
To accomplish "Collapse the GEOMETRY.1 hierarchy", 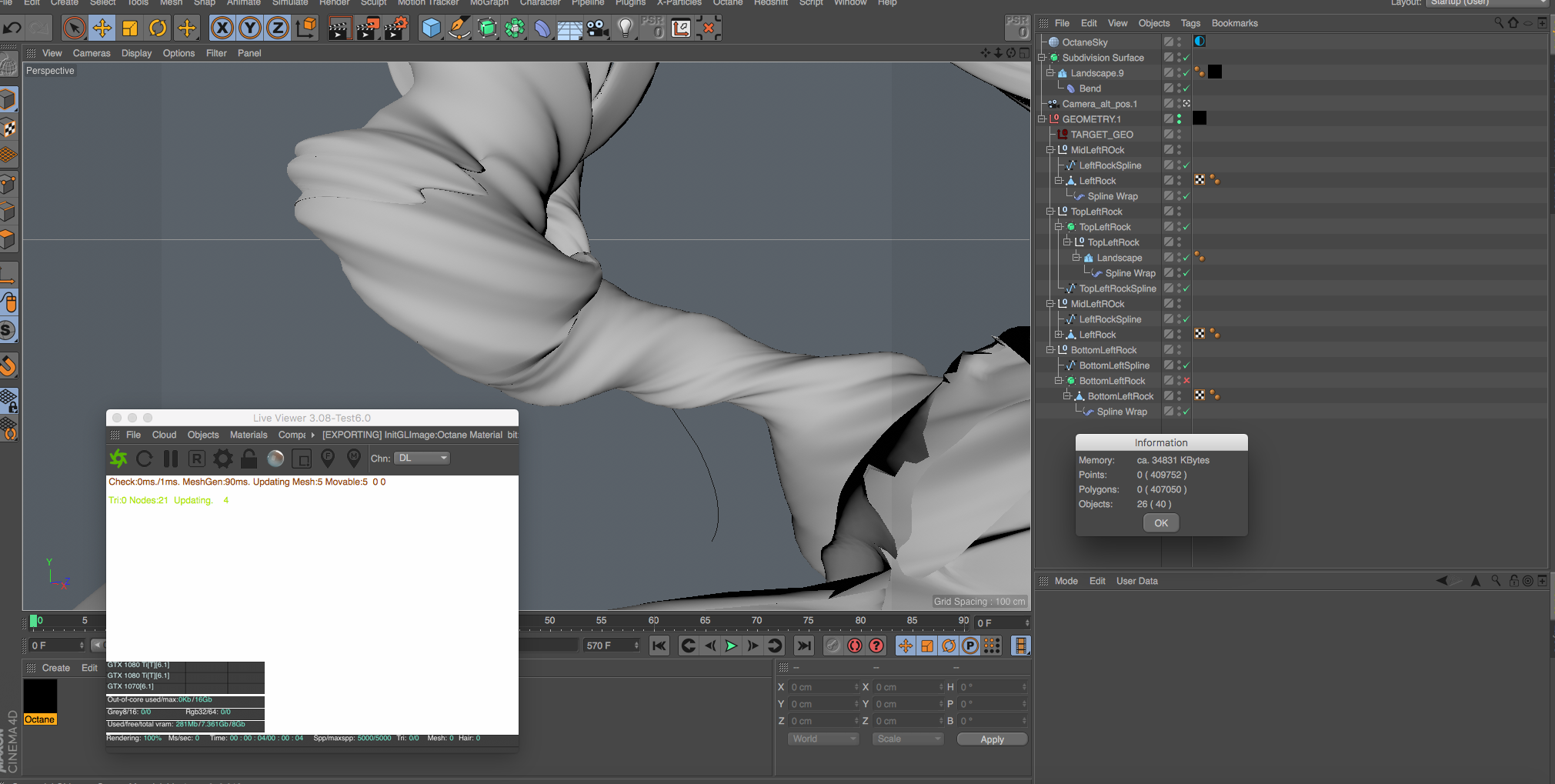I will (1042, 119).
